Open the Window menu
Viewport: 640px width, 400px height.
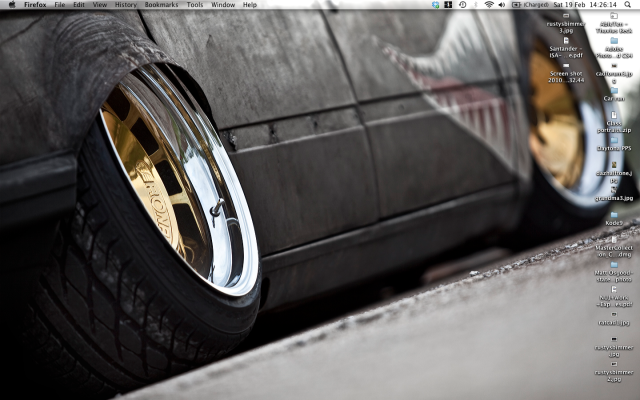[x=223, y=4]
